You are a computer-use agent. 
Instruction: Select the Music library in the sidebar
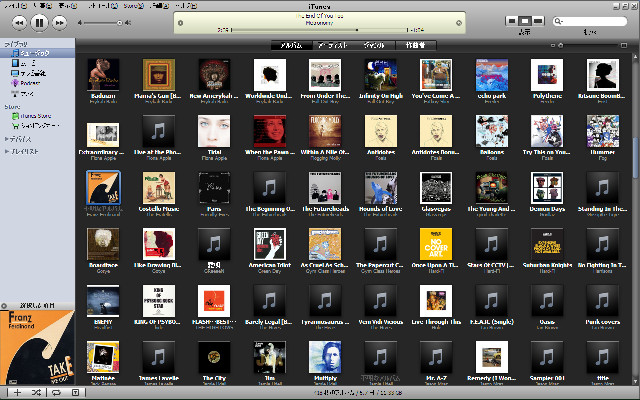click(27, 53)
